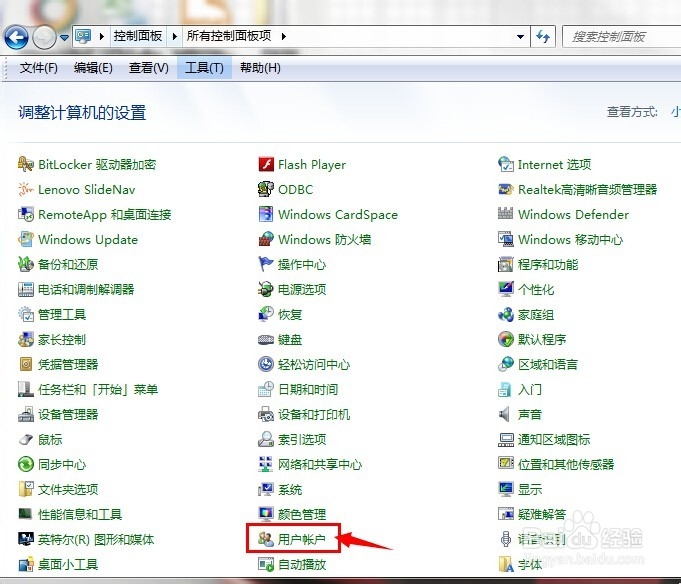Screen dimensions: 681x584
Task: Expand arrow after 控制面板 breadcrumb
Action: pos(175,36)
